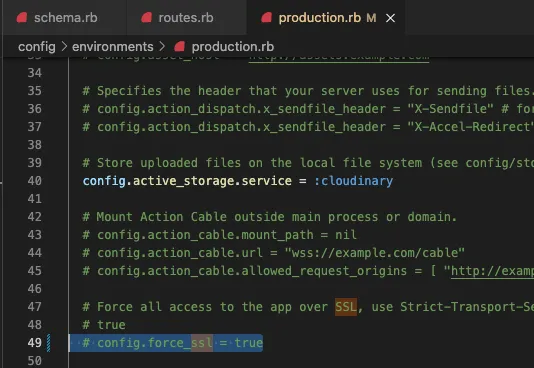Click line number 43 in the gutter
Image resolution: width=534 pixels, height=368 pixels.
coord(34,235)
